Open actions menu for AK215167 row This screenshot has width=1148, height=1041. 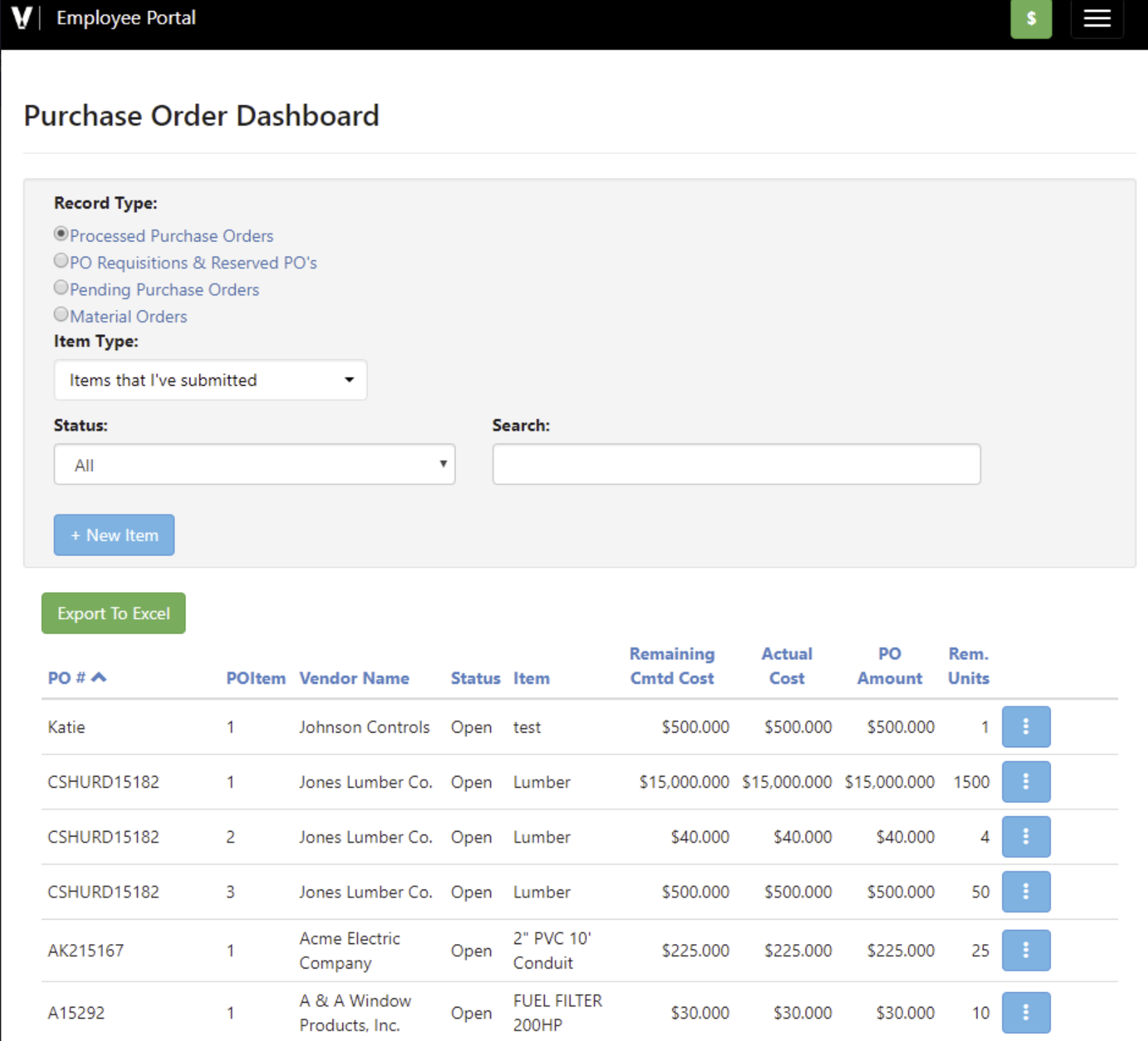pyautogui.click(x=1025, y=950)
